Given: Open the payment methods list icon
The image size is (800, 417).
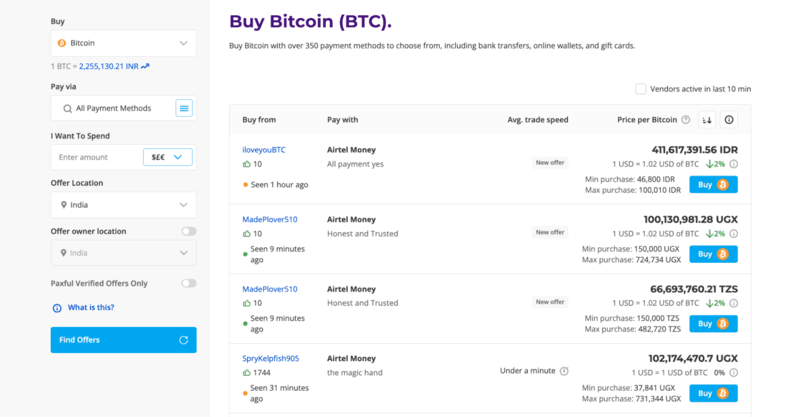Looking at the screenshot, I should 184,108.
